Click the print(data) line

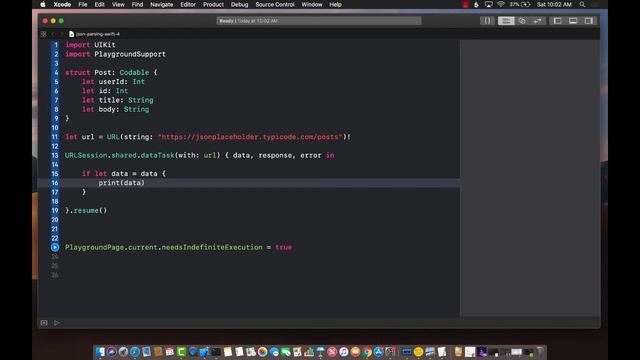[121, 183]
